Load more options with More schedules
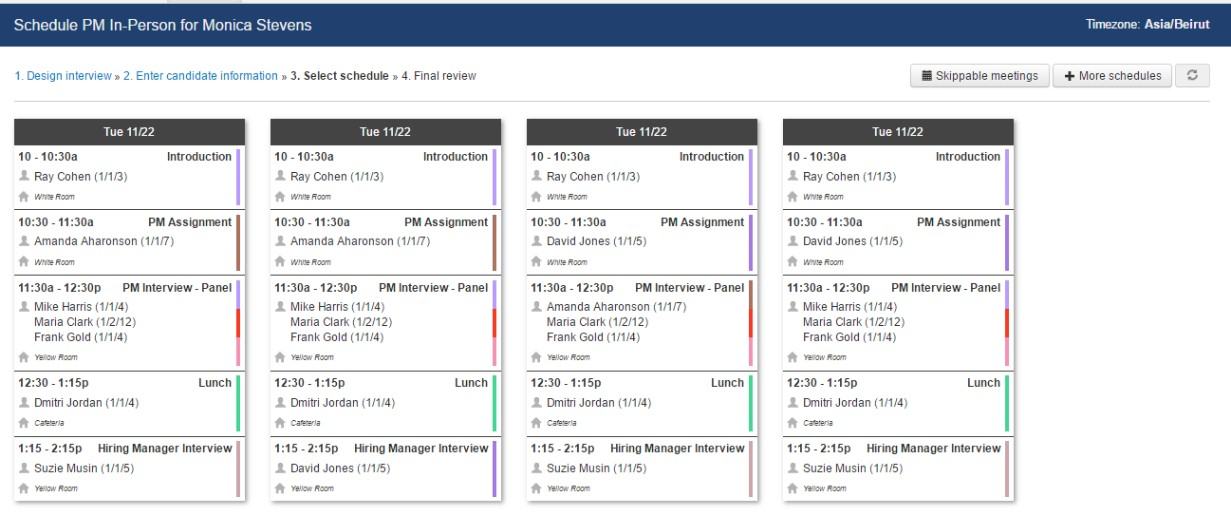The width and height of the screenshot is (1231, 516). point(1112,76)
